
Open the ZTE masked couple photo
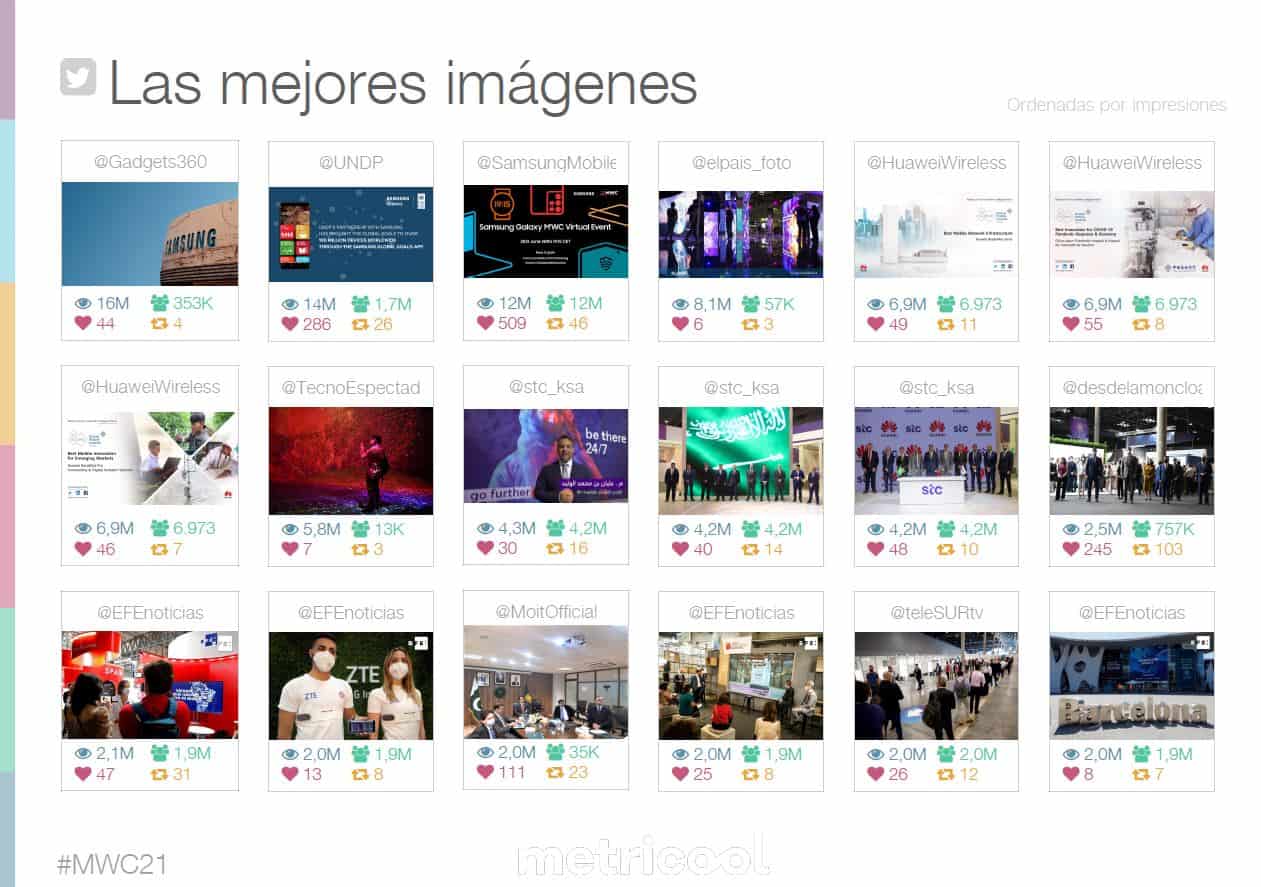(x=351, y=685)
